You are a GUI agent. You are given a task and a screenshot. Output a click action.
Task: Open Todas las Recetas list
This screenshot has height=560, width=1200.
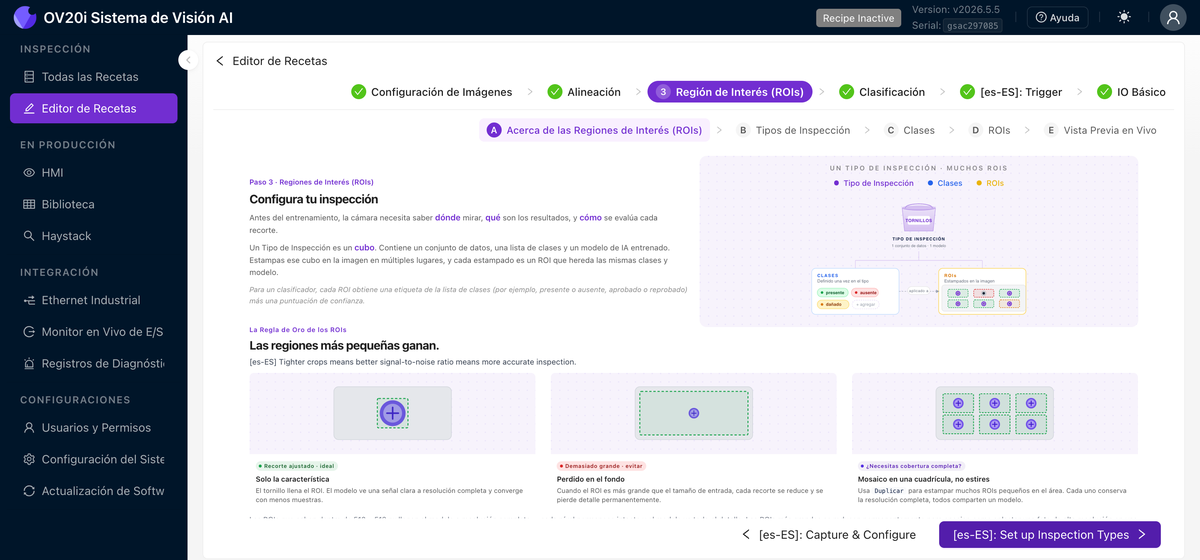click(x=94, y=77)
